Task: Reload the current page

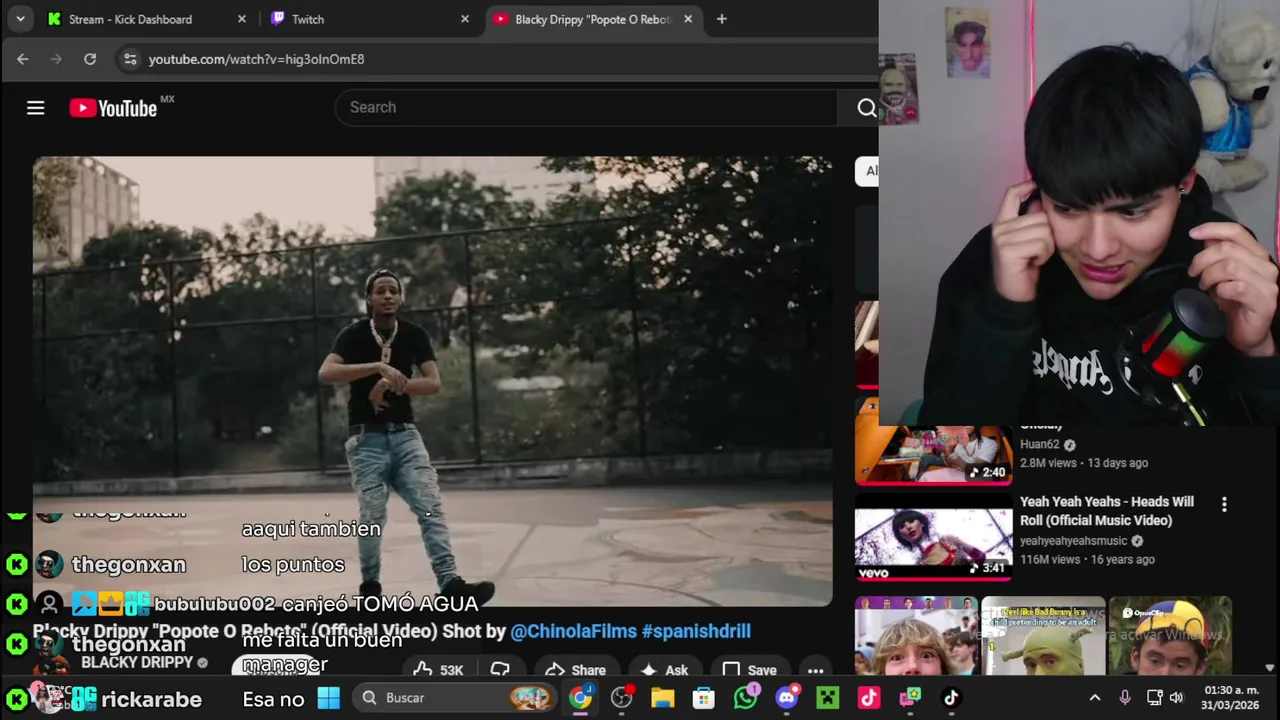Action: coord(90,59)
